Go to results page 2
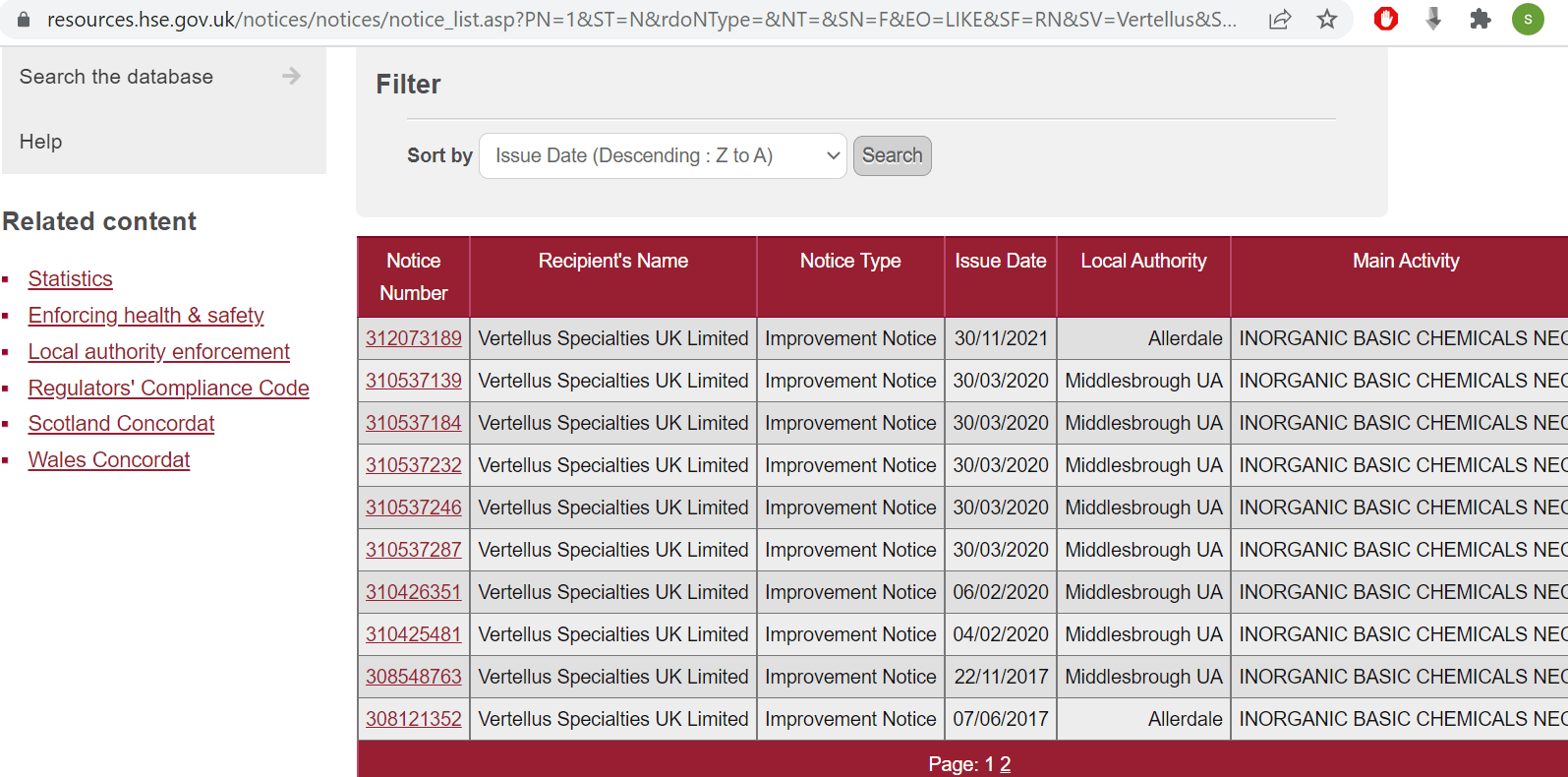 (x=1005, y=764)
